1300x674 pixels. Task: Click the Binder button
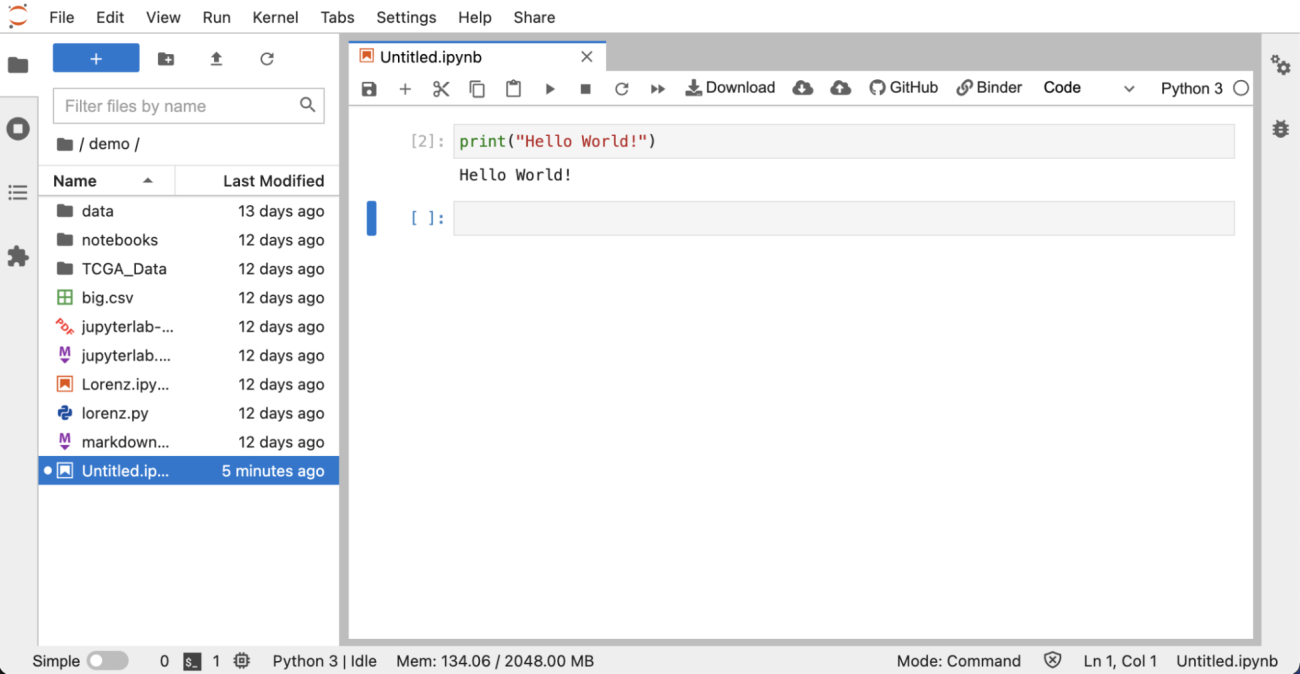[x=989, y=88]
